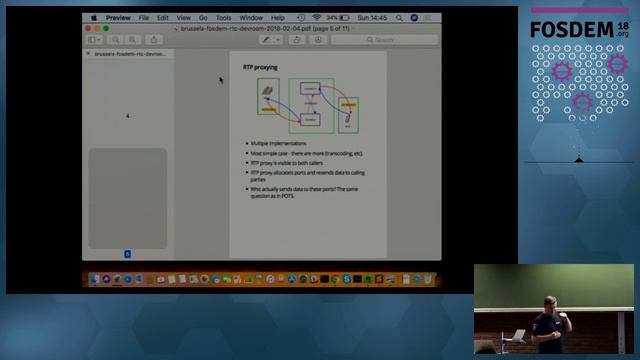640x360 pixels.
Task: Open Notification Center from menu bar
Action: (x=427, y=18)
